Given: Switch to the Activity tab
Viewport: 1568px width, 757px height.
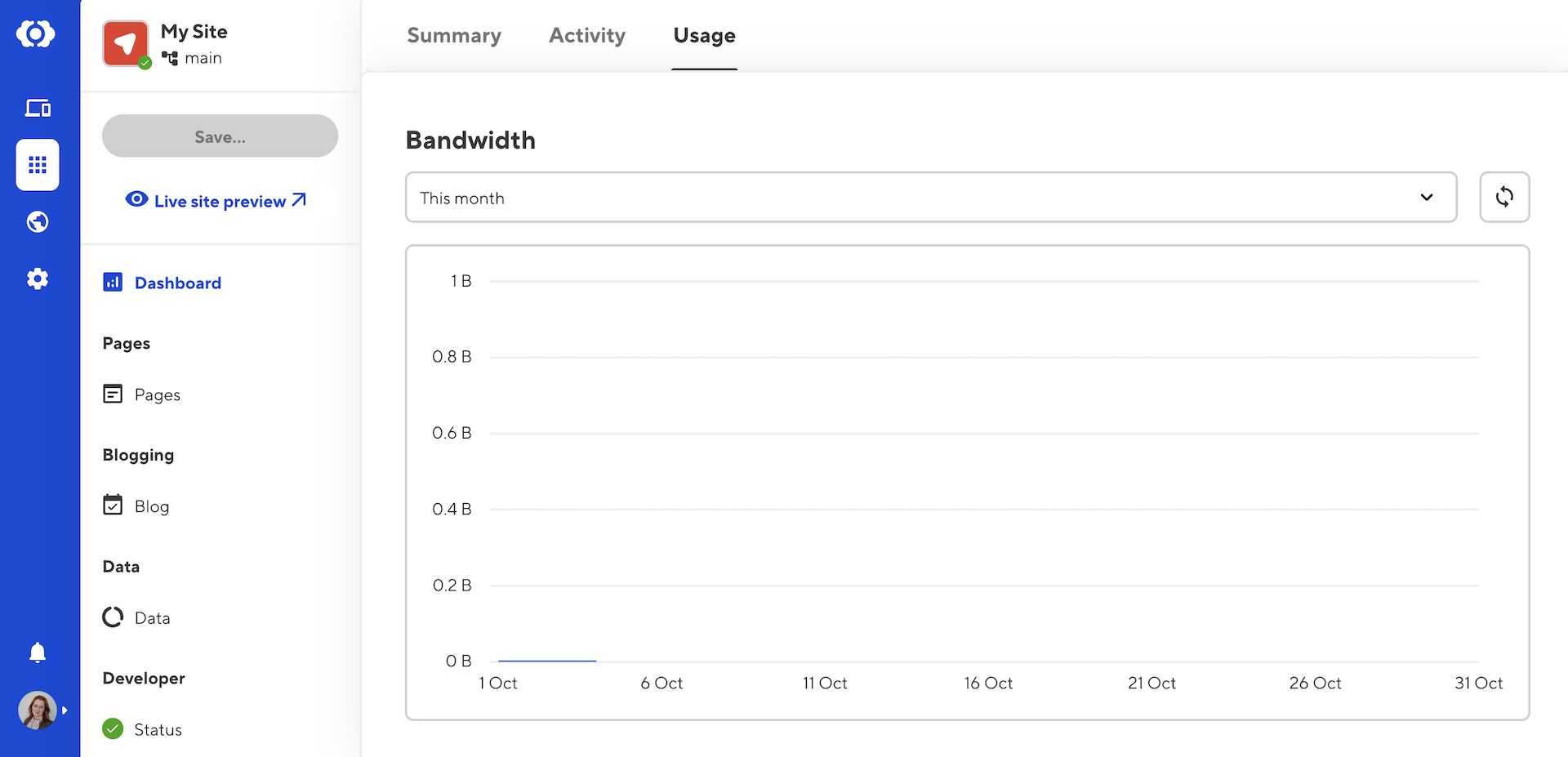Looking at the screenshot, I should tap(587, 36).
